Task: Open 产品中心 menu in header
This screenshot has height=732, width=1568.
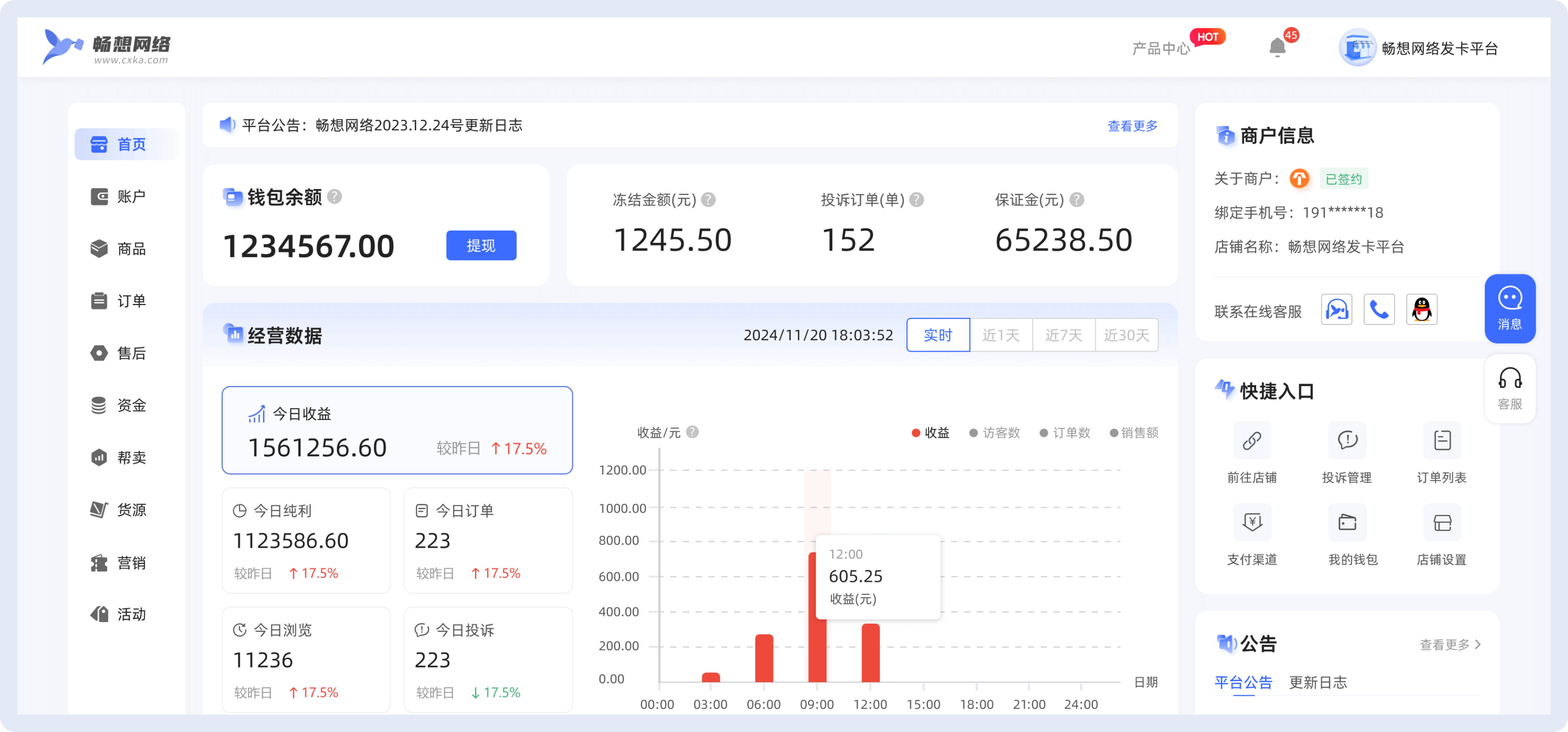Action: tap(1161, 49)
